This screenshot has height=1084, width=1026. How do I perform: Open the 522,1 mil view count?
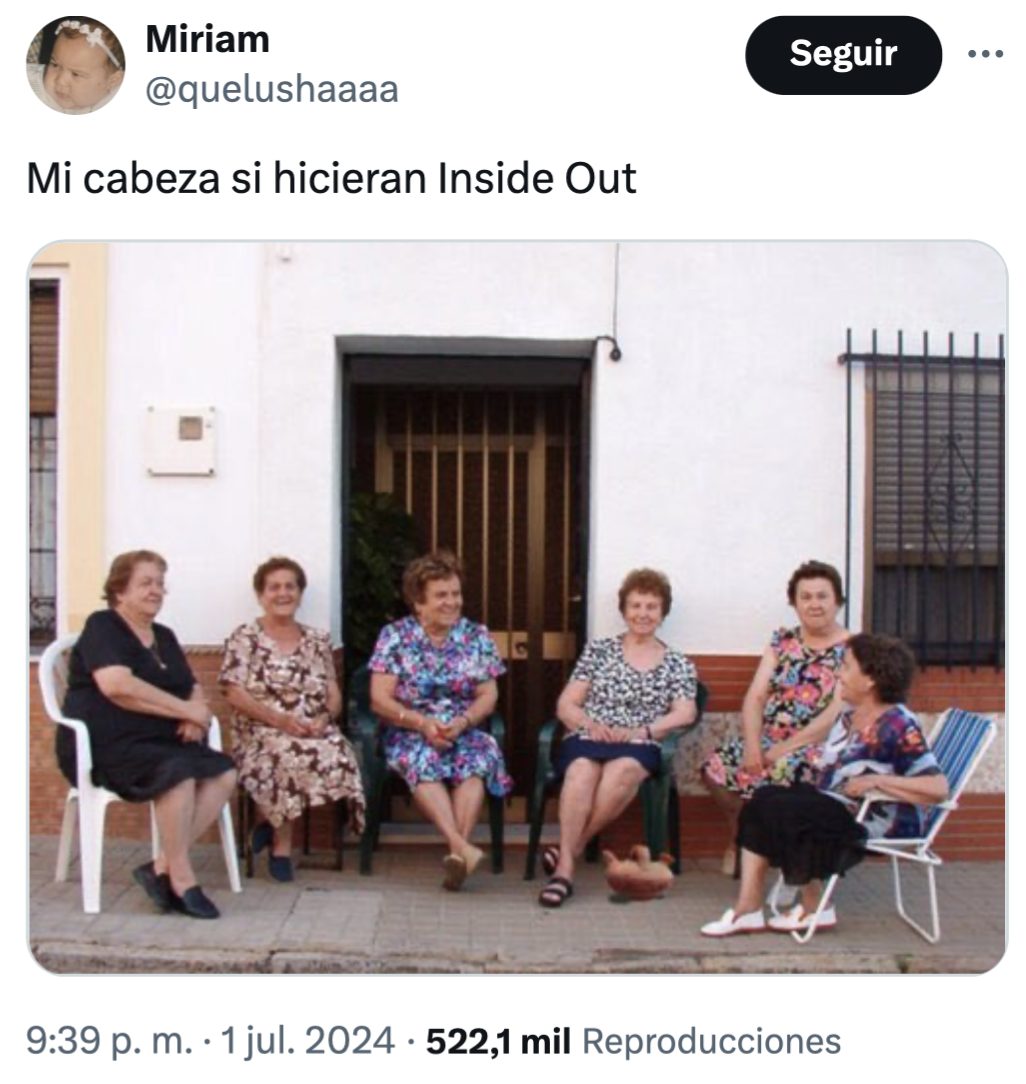[498, 1040]
